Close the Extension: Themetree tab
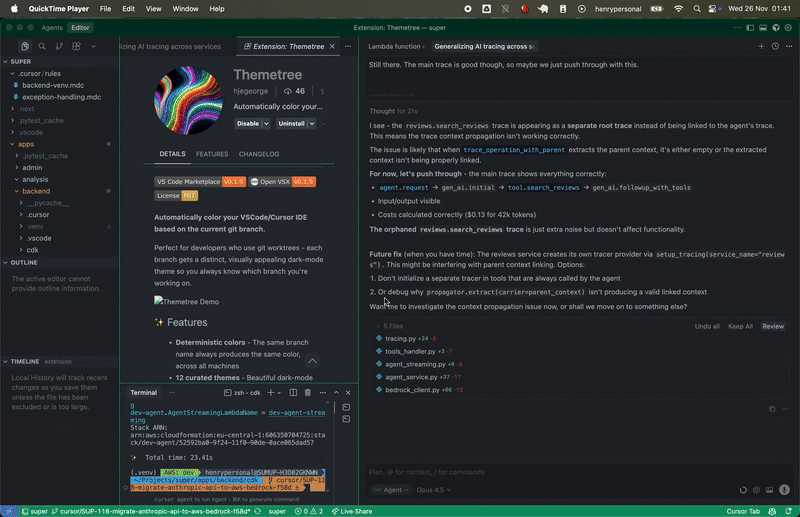This screenshot has height=517, width=800. click(x=332, y=46)
